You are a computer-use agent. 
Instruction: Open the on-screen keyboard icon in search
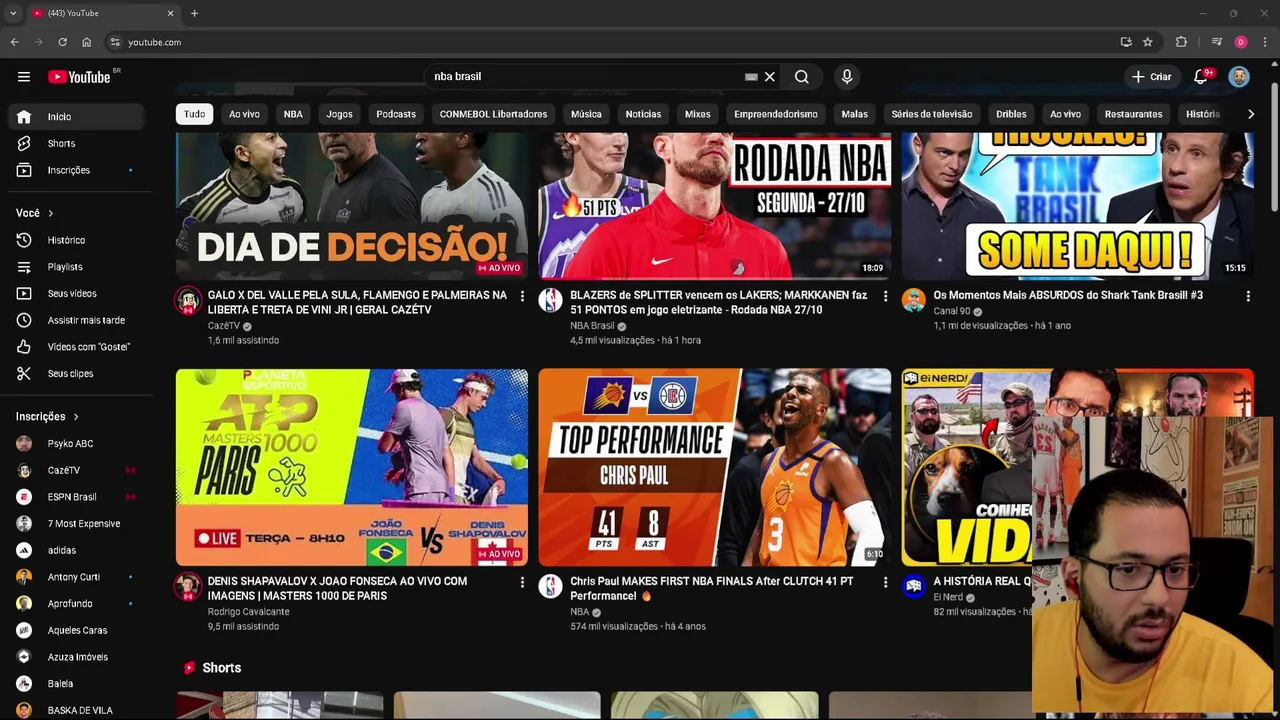751,77
